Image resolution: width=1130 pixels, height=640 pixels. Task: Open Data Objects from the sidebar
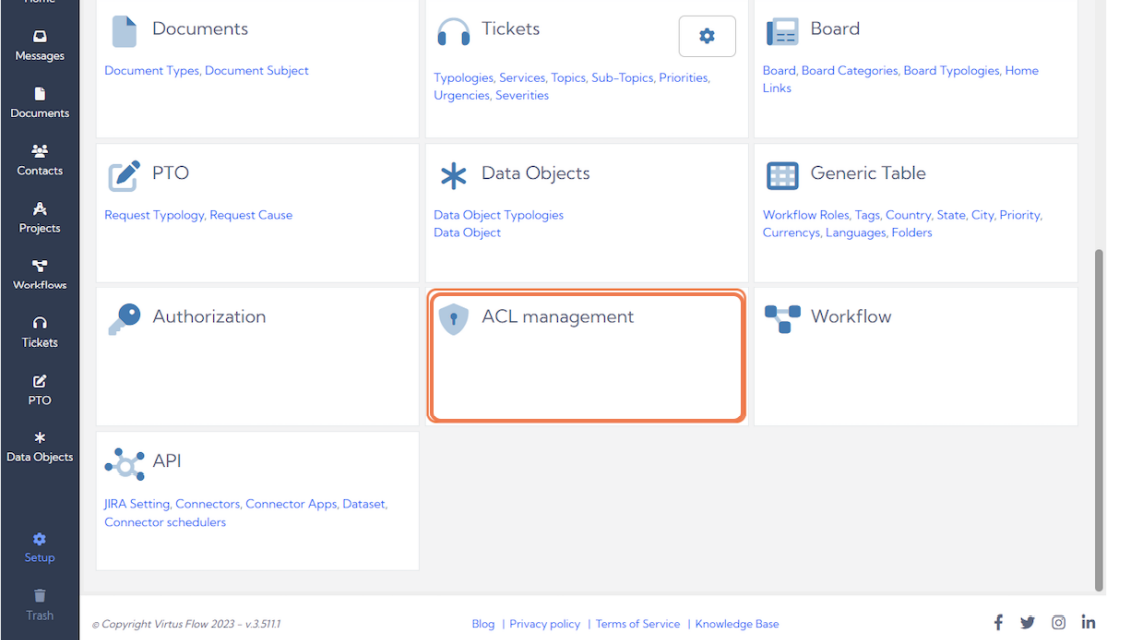click(x=39, y=446)
